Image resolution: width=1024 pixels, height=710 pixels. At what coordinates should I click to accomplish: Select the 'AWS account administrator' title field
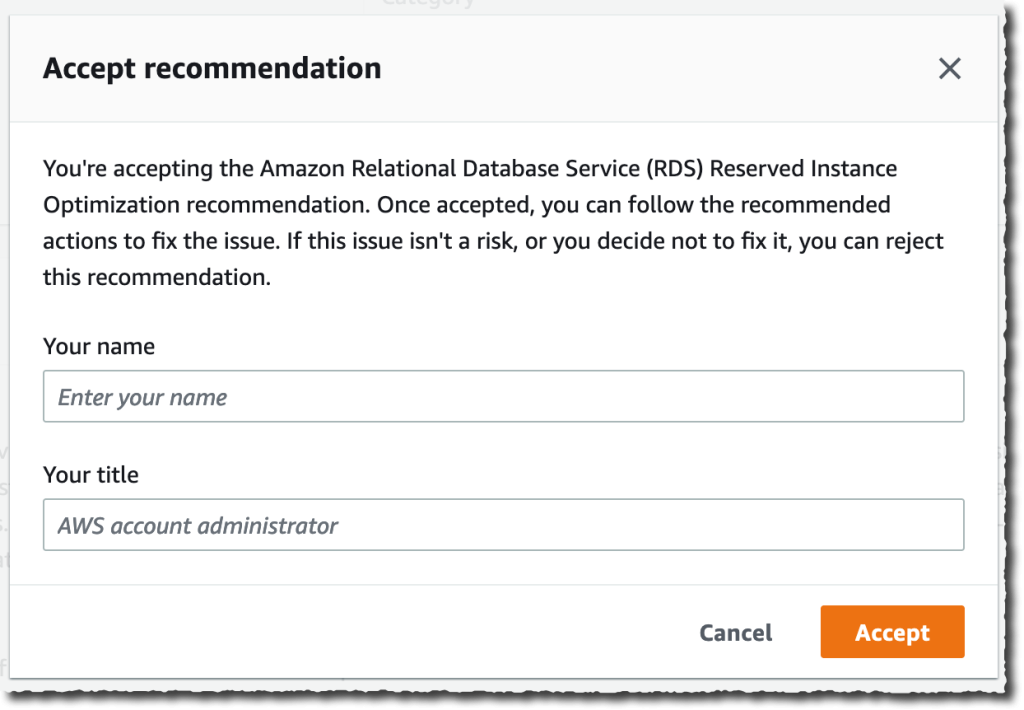(x=503, y=524)
